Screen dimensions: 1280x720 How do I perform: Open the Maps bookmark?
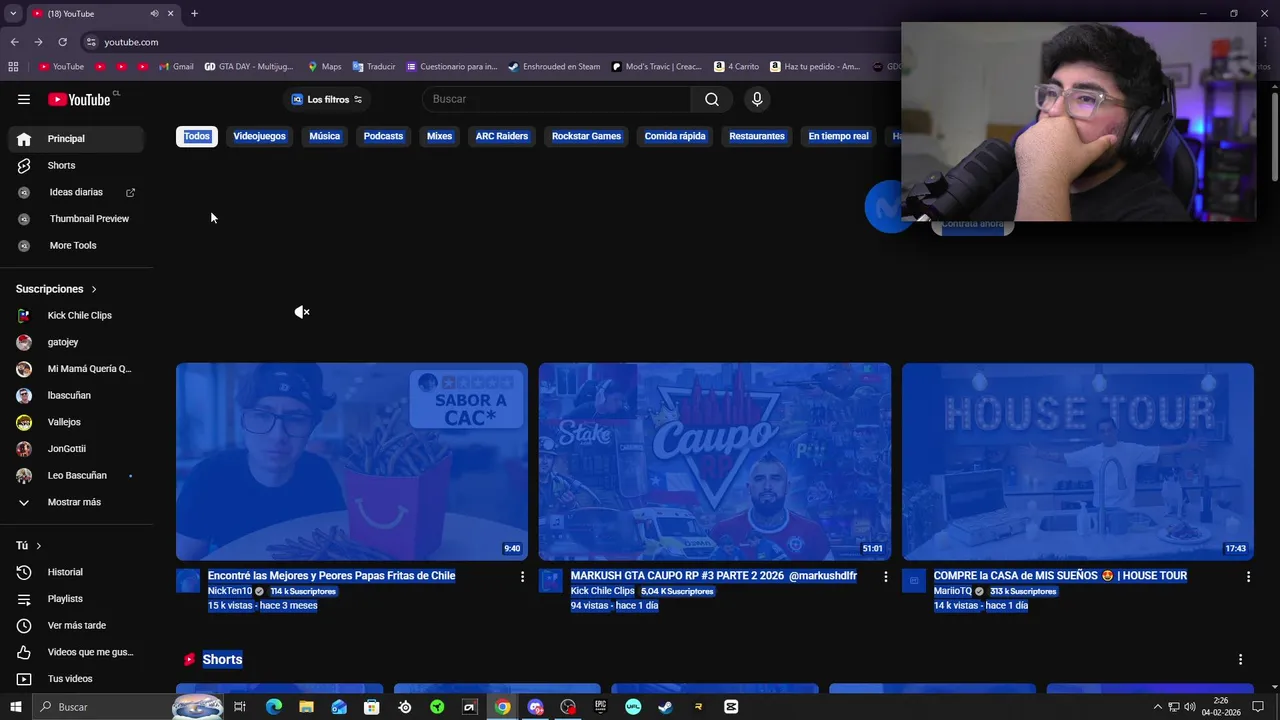(x=325, y=67)
